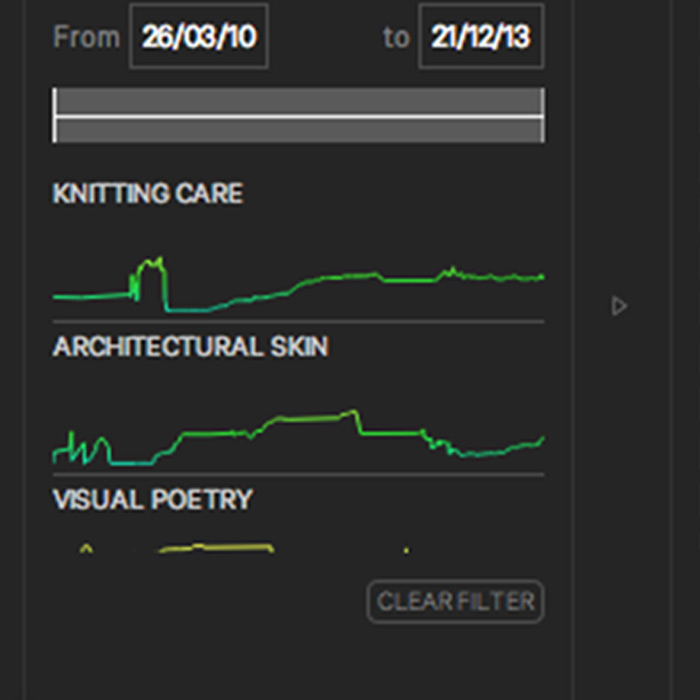Viewport: 700px width, 700px height.
Task: Expand the side panel using the triangle arrow
Action: click(619, 306)
